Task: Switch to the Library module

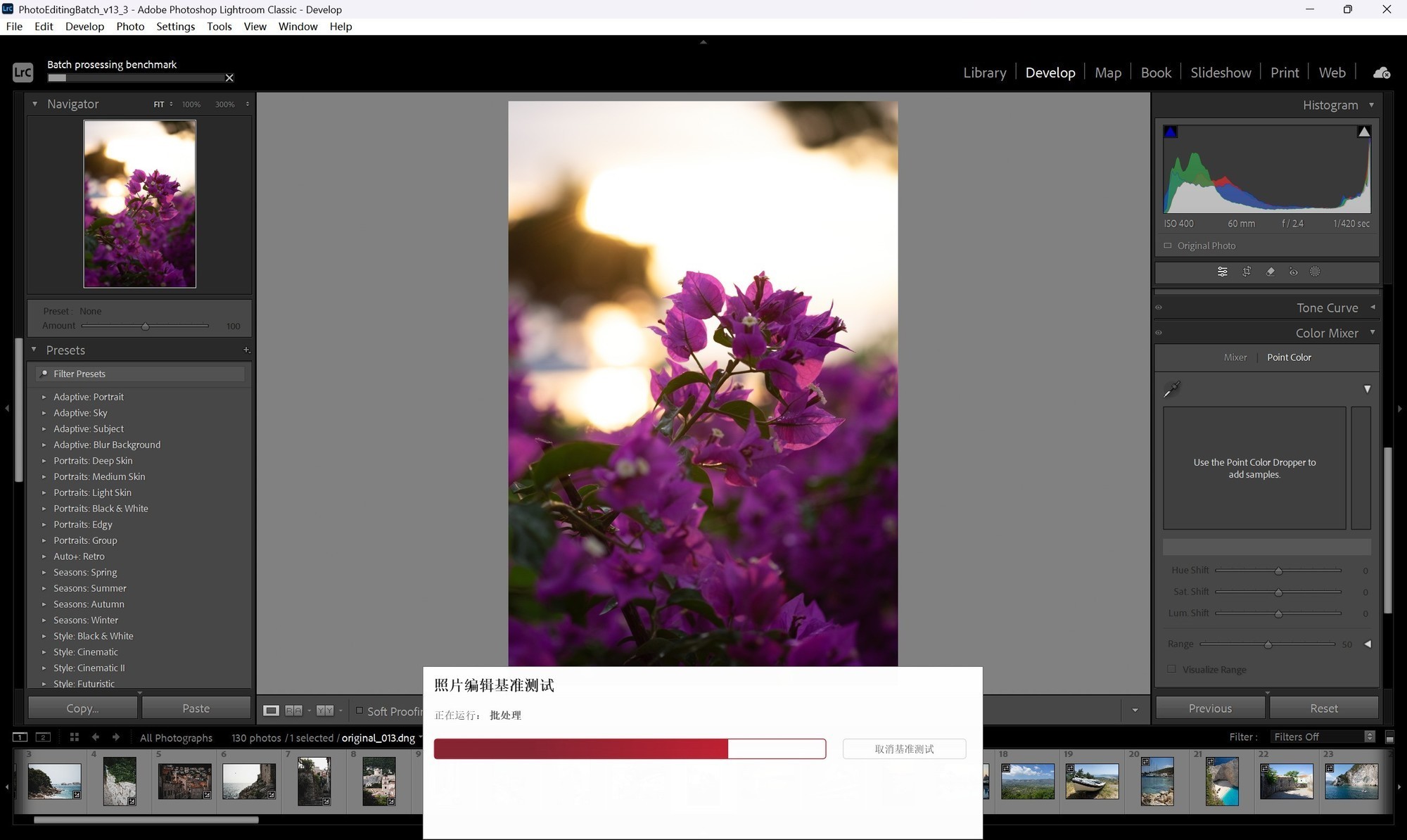Action: (984, 72)
